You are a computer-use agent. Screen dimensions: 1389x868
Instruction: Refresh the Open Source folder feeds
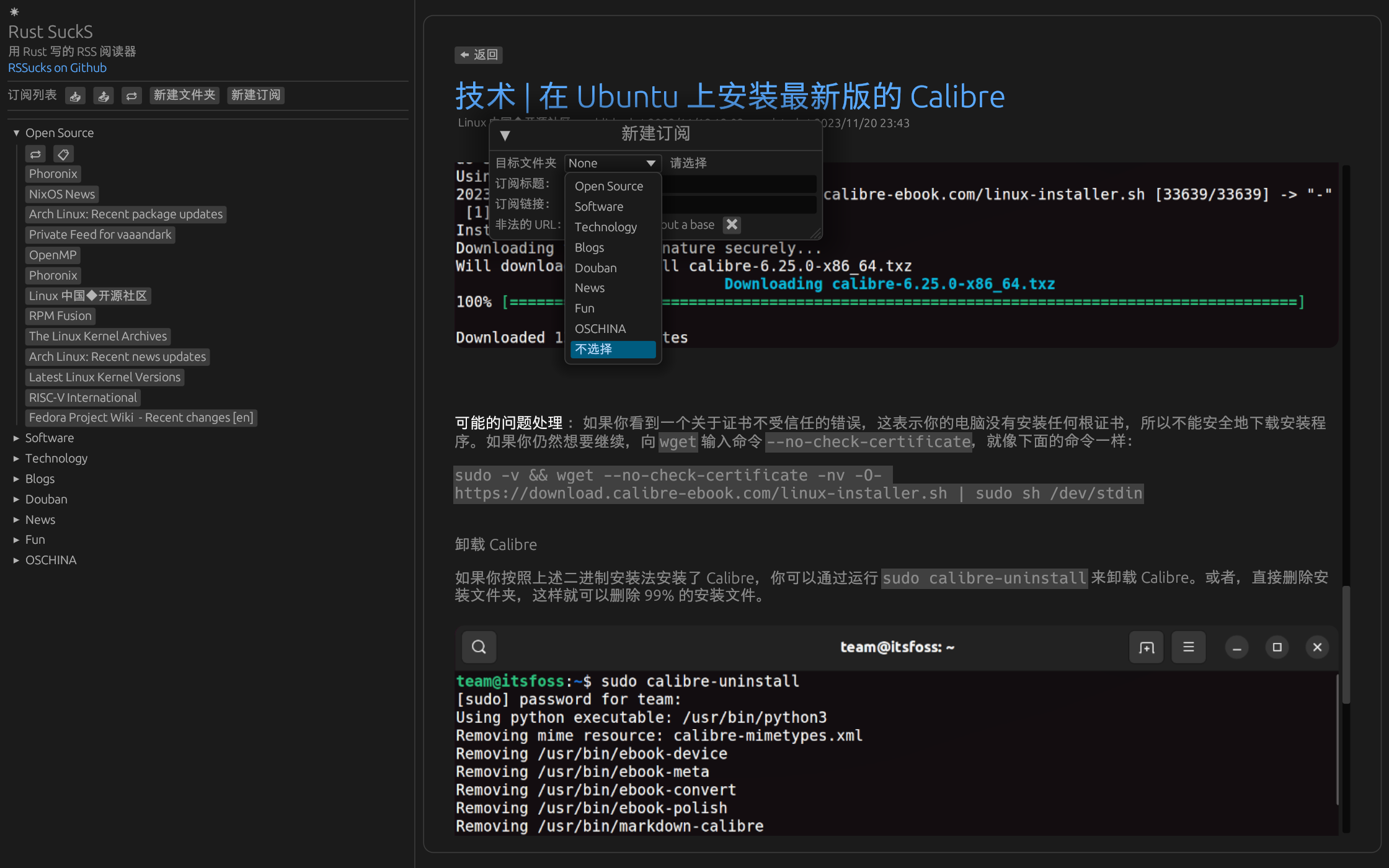tap(35, 154)
